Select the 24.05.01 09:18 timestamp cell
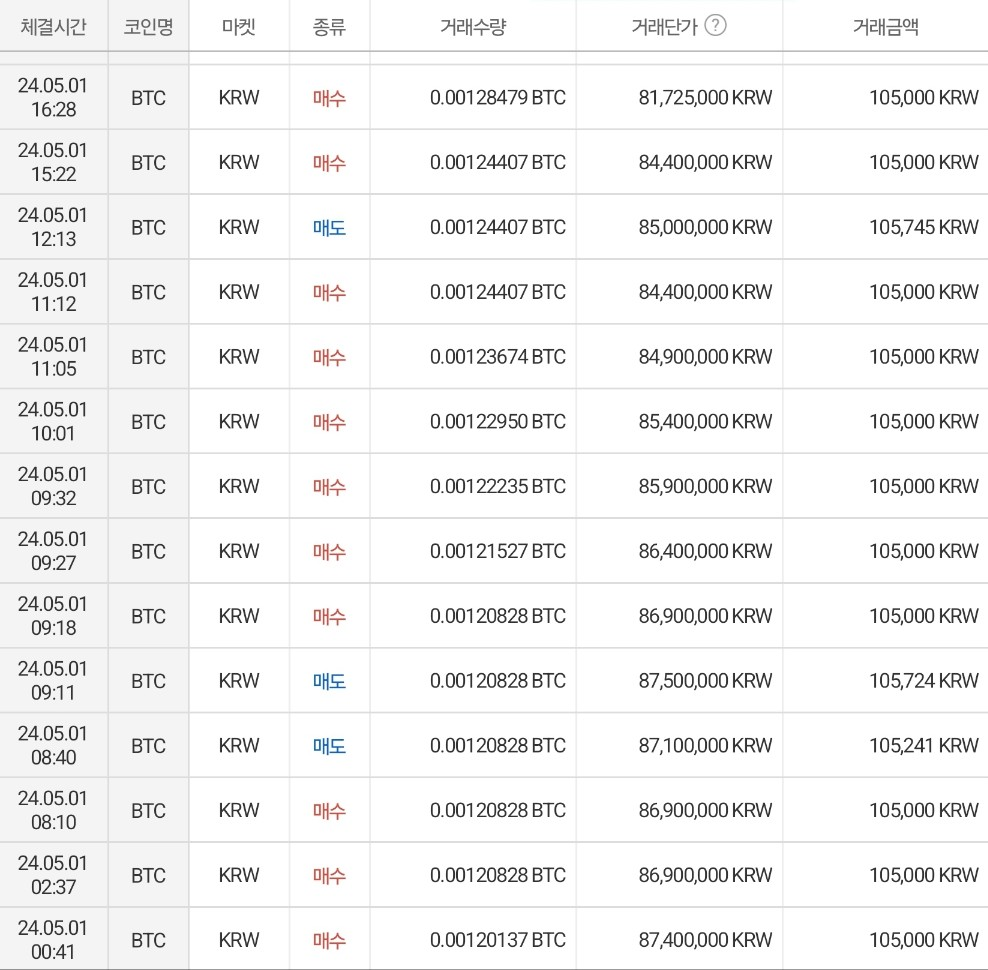The height and width of the screenshot is (970, 988). pyautogui.click(x=53, y=616)
